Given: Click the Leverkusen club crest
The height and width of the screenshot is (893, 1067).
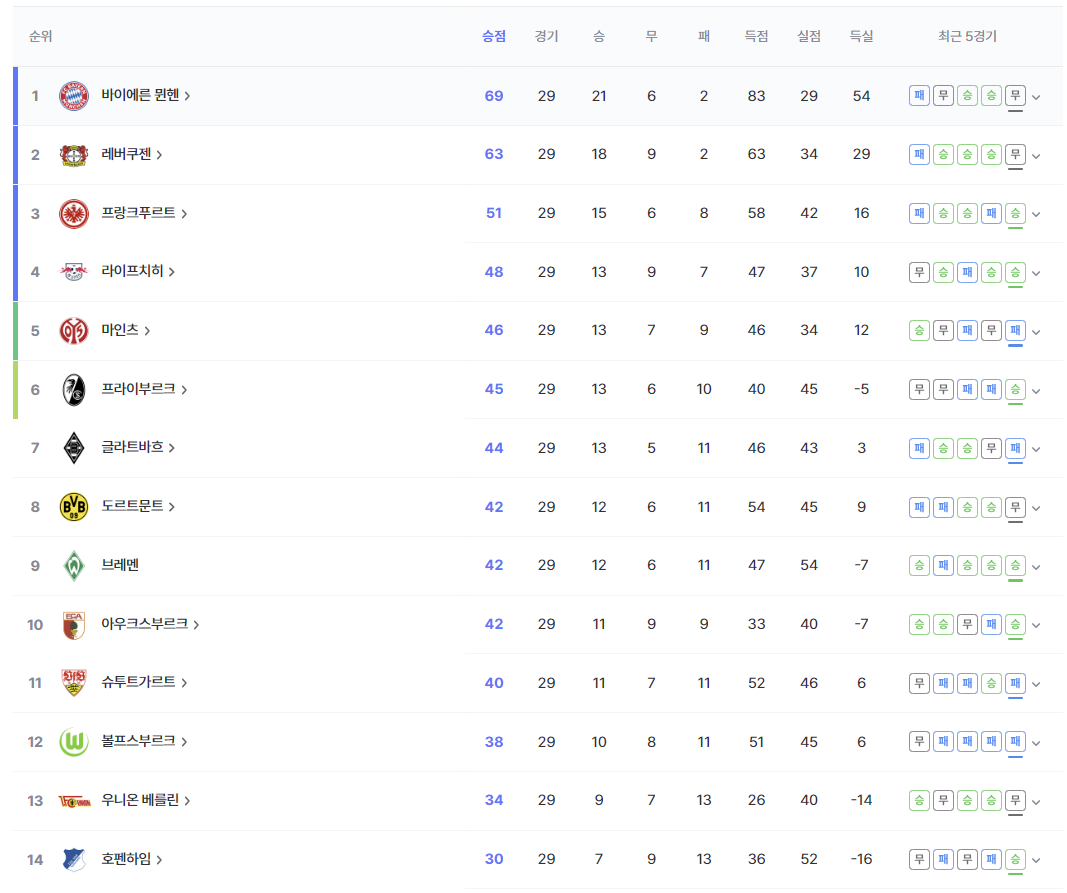Looking at the screenshot, I should coord(73,155).
